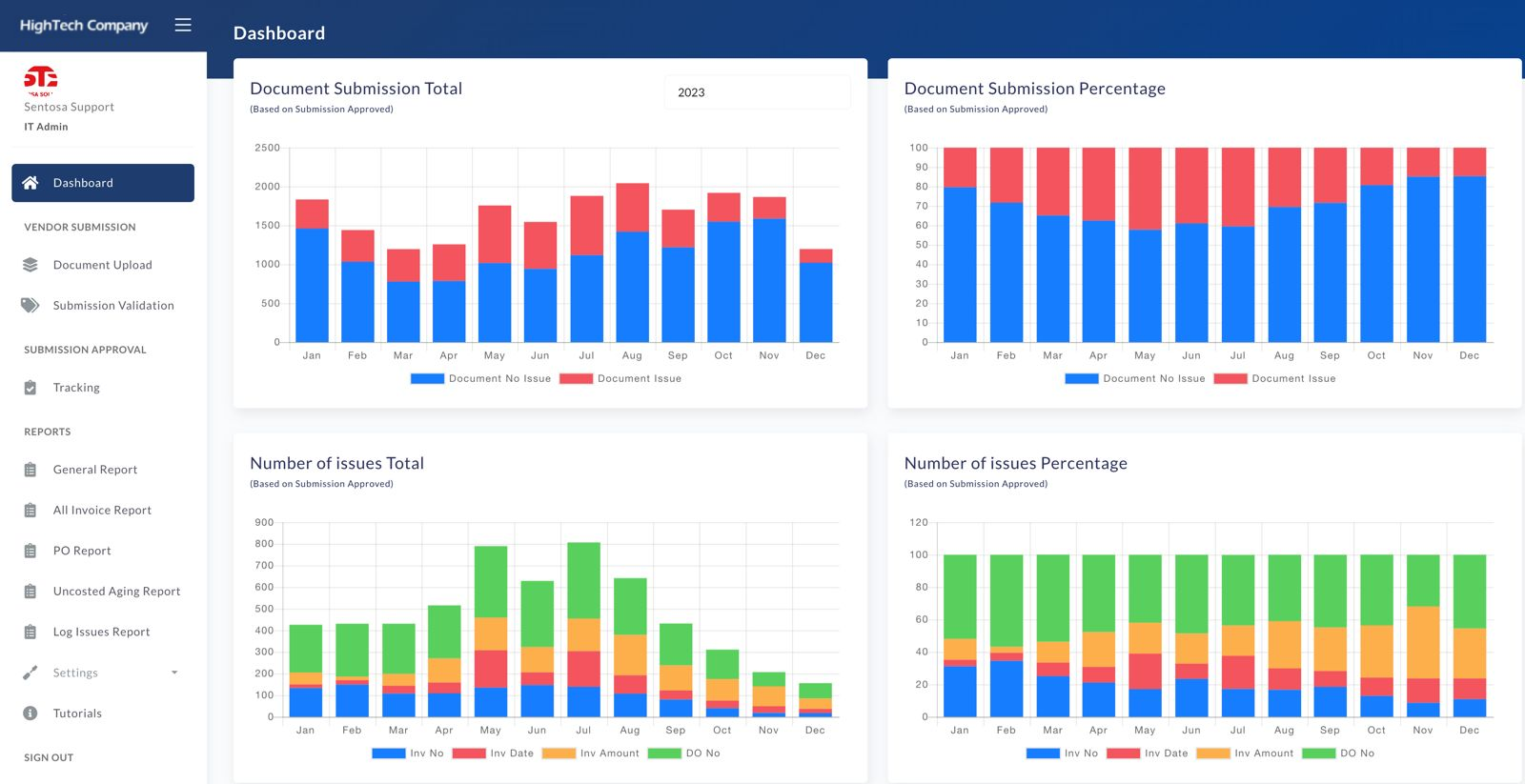Screen dimensions: 1525x784
Task: Click the SIGN OUT link
Action: tap(49, 757)
